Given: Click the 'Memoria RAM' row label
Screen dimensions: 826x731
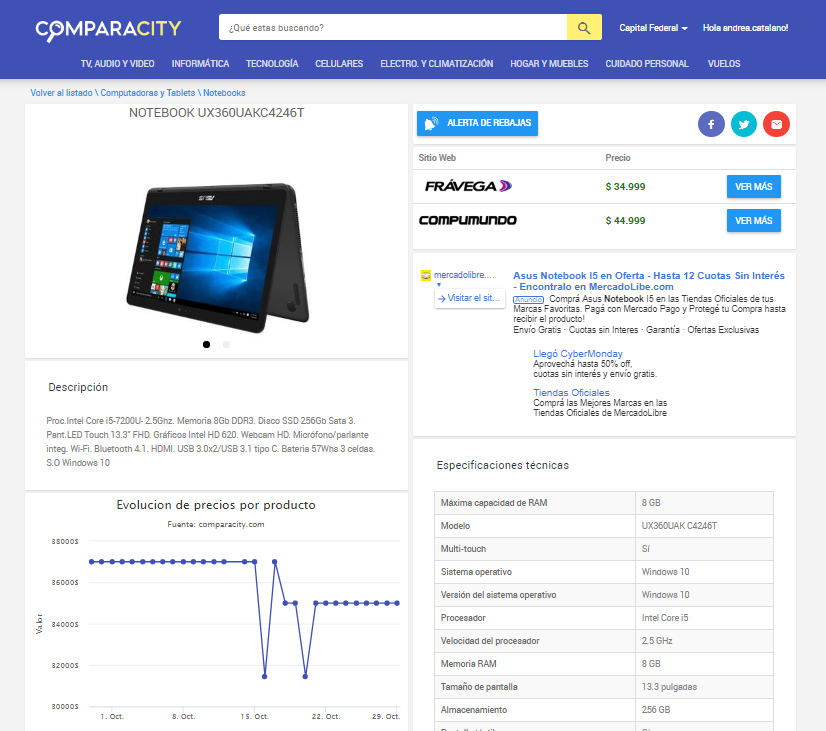Looking at the screenshot, I should click(x=468, y=664).
